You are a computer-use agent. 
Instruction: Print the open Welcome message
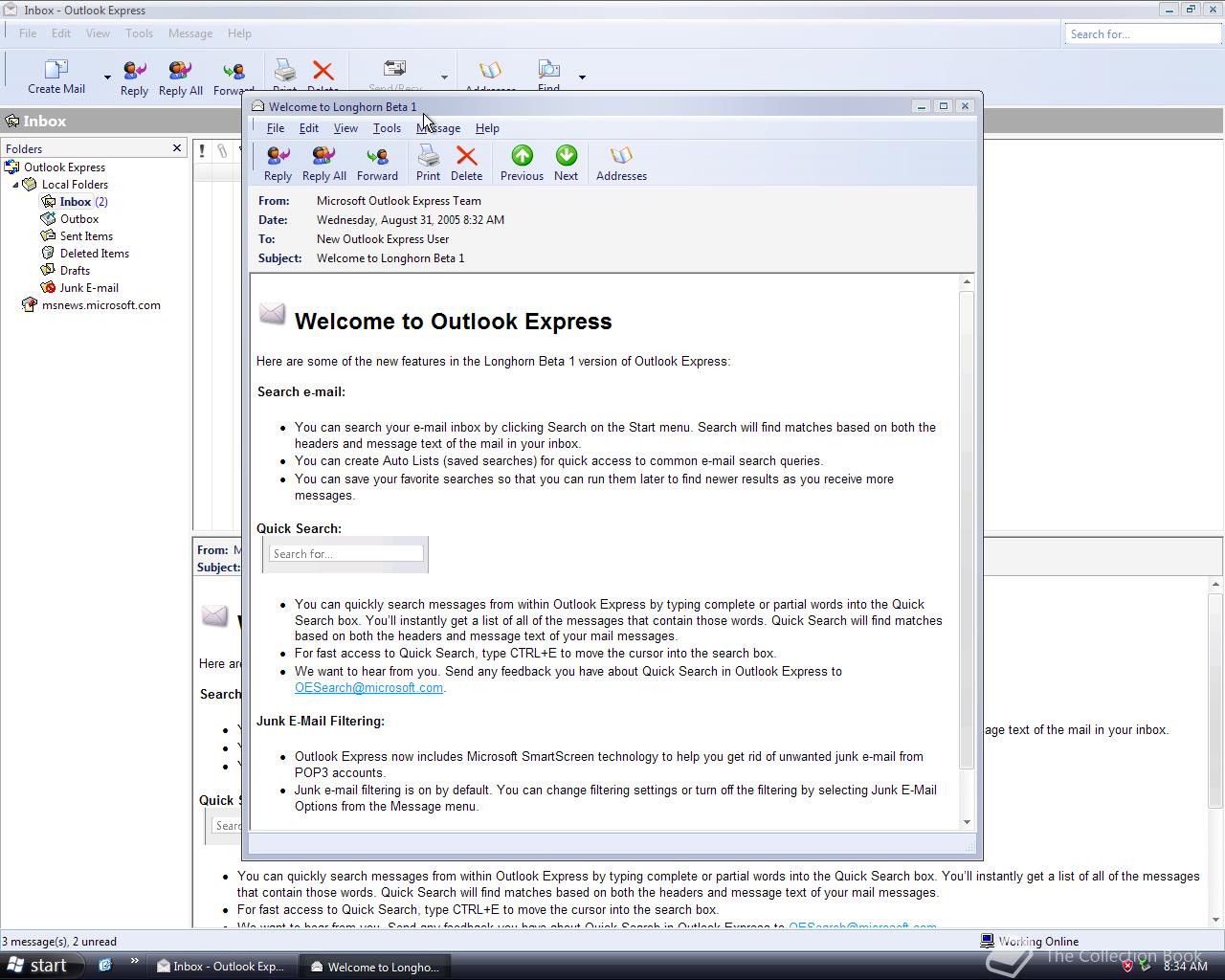pos(428,163)
